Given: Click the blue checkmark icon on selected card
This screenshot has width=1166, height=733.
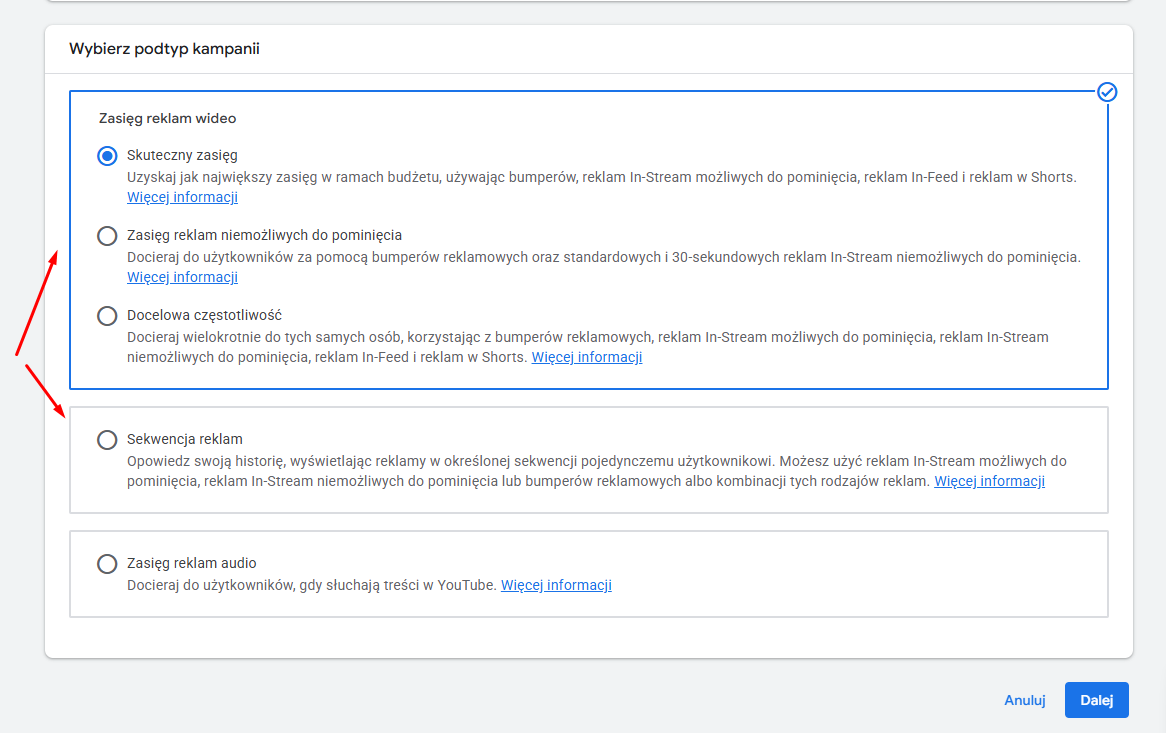Looking at the screenshot, I should click(1107, 92).
